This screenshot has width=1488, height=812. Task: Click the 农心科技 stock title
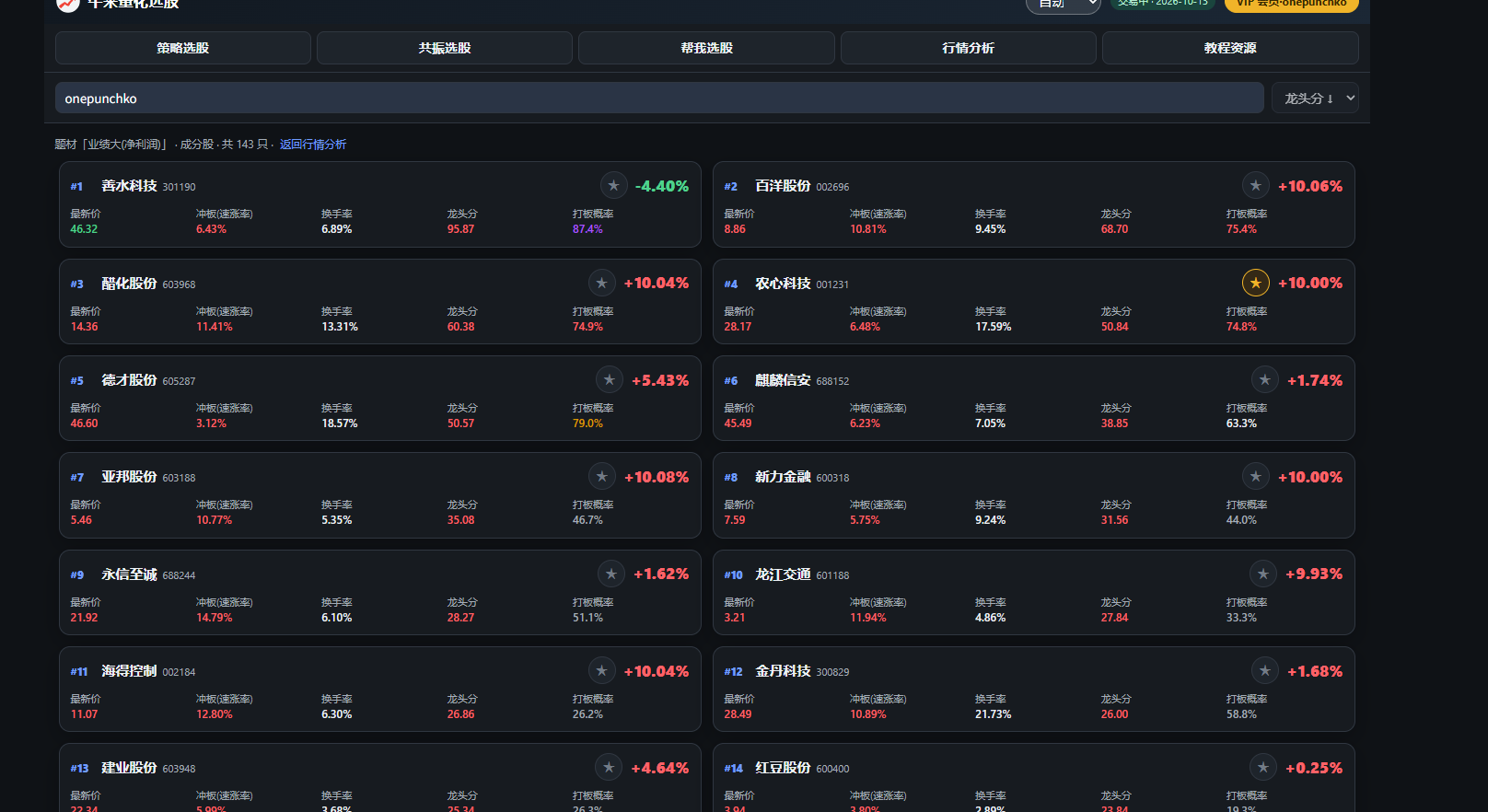coord(783,284)
